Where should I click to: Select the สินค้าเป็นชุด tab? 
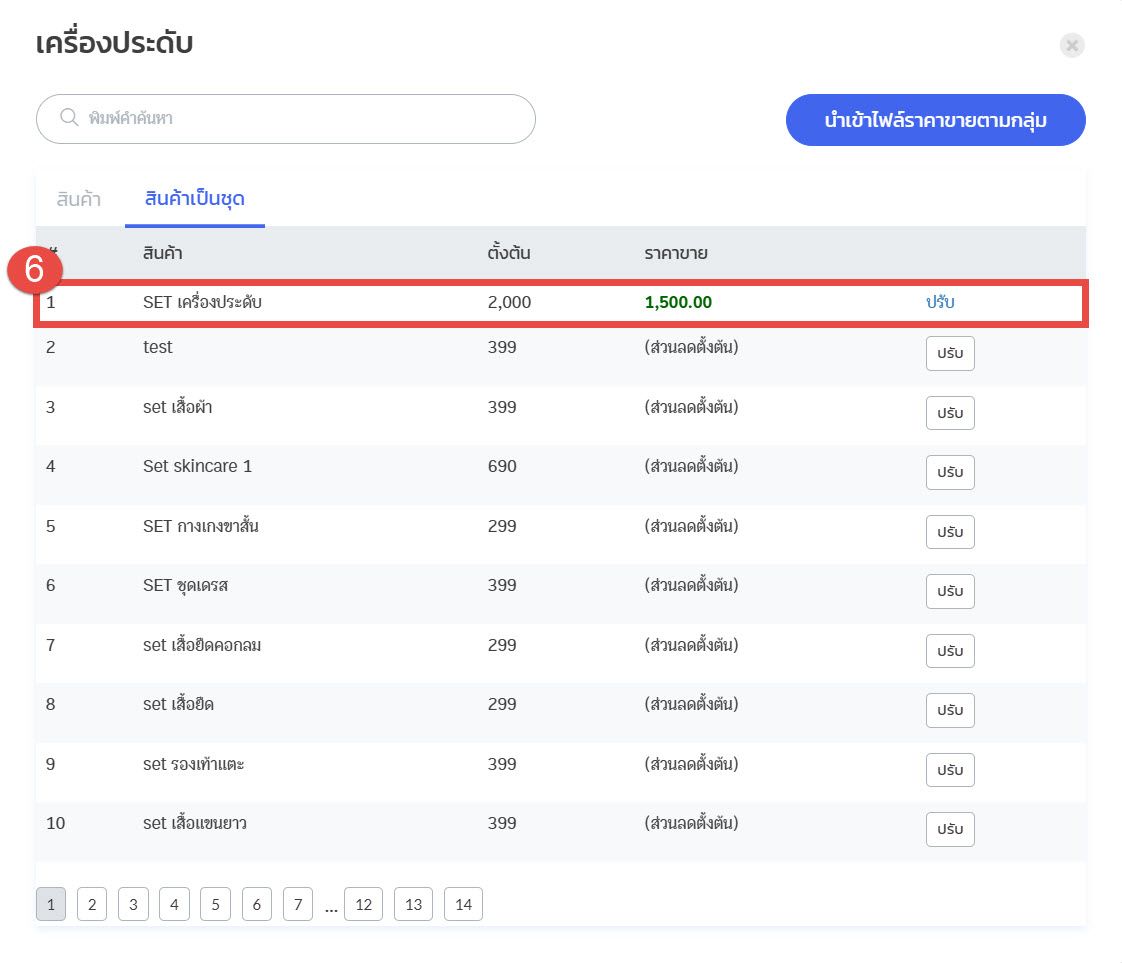coord(195,198)
